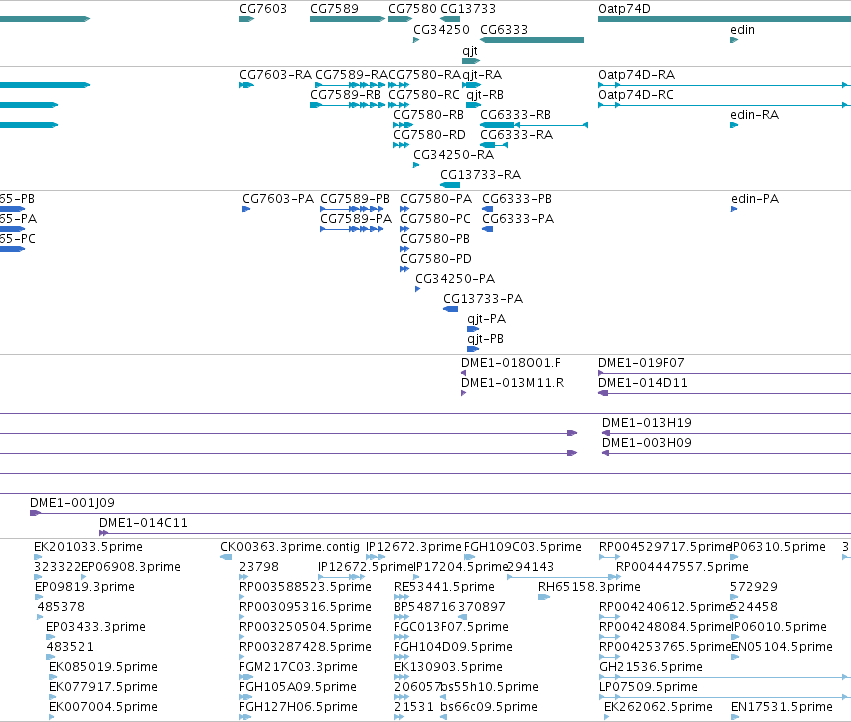Viewport: 851px width, 722px height.
Task: Select EST IP12672.3prime
Action: click(x=414, y=547)
